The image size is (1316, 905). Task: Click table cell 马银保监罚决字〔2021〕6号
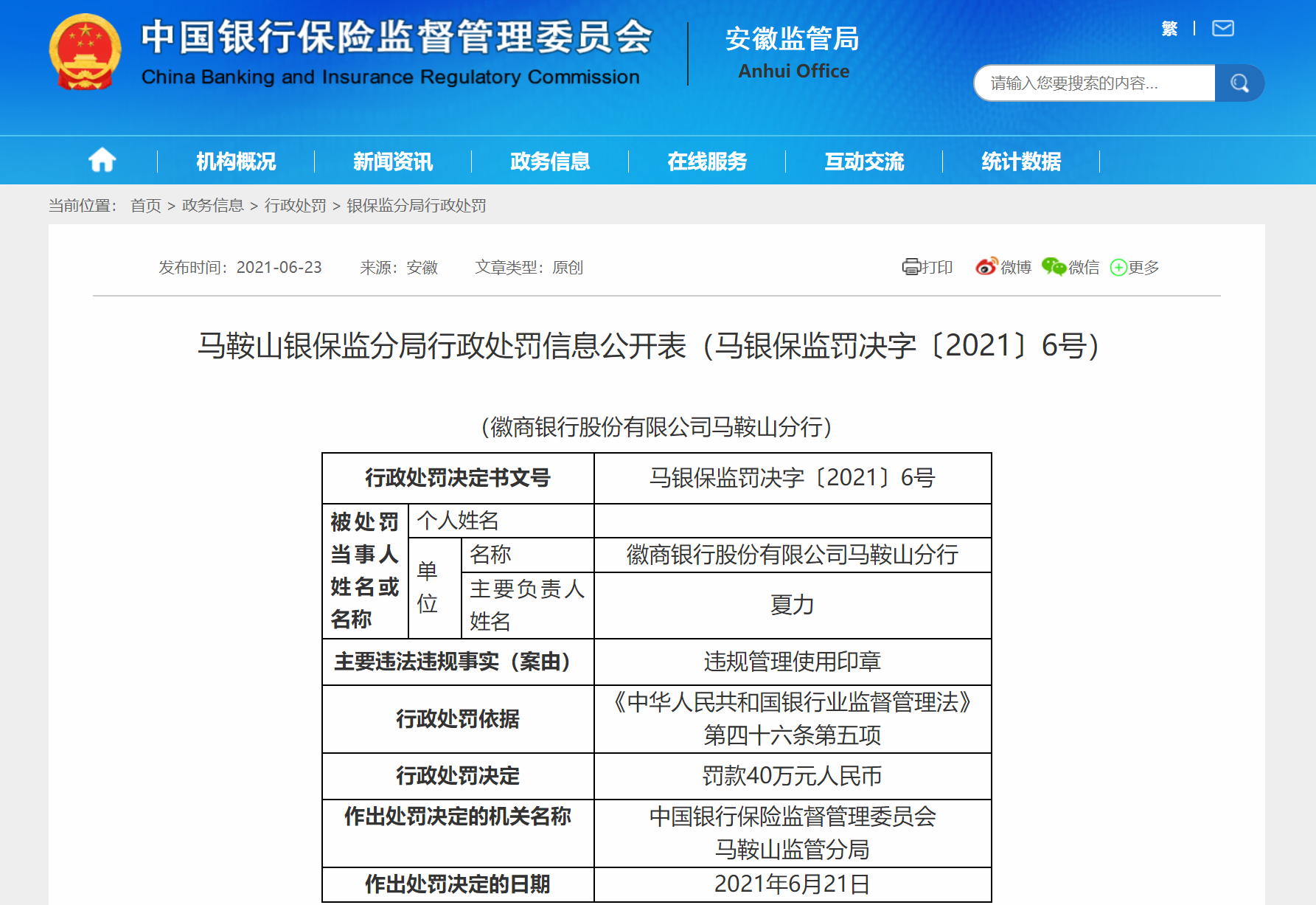tap(793, 478)
